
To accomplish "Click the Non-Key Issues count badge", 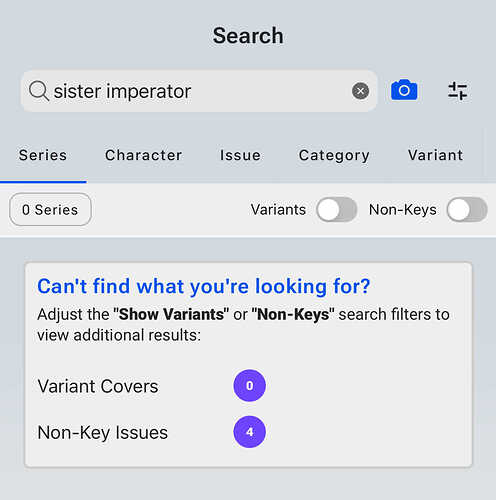I will coord(249,432).
